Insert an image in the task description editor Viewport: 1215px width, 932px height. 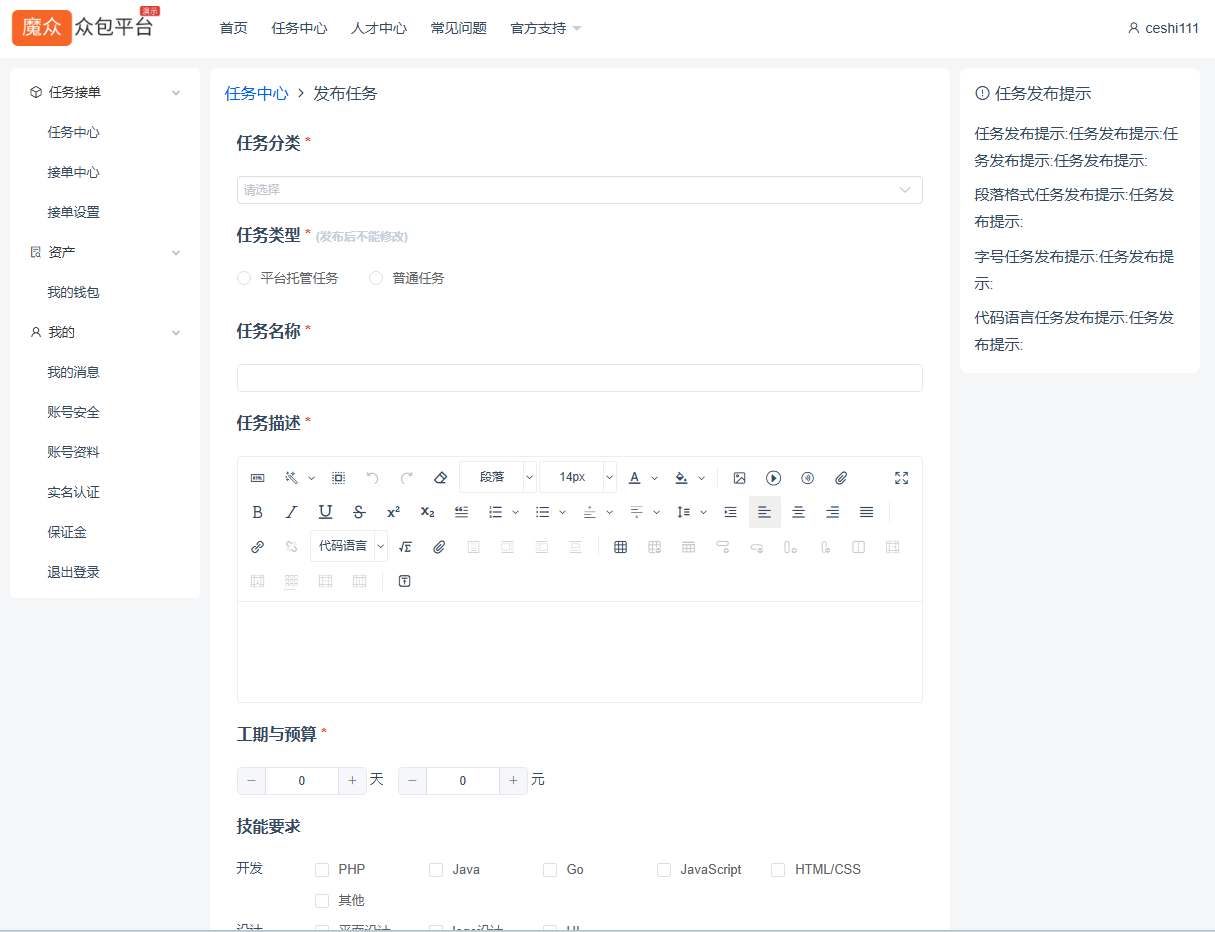[x=740, y=477]
